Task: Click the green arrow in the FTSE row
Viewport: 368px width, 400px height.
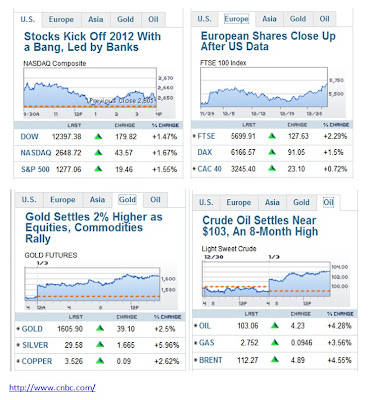Action: click(272, 136)
